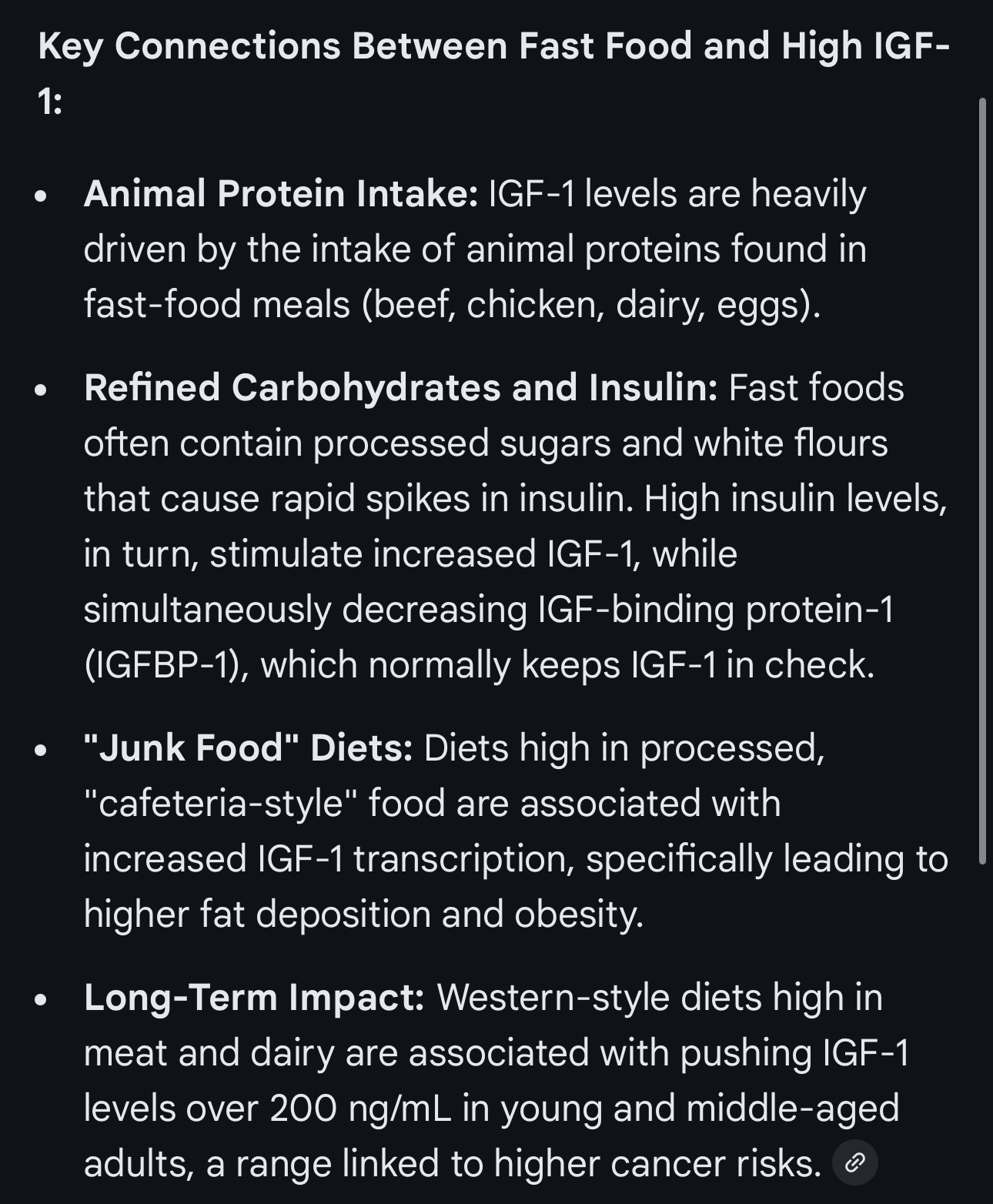Click the bold "Junk Food" Diets label

point(248,748)
